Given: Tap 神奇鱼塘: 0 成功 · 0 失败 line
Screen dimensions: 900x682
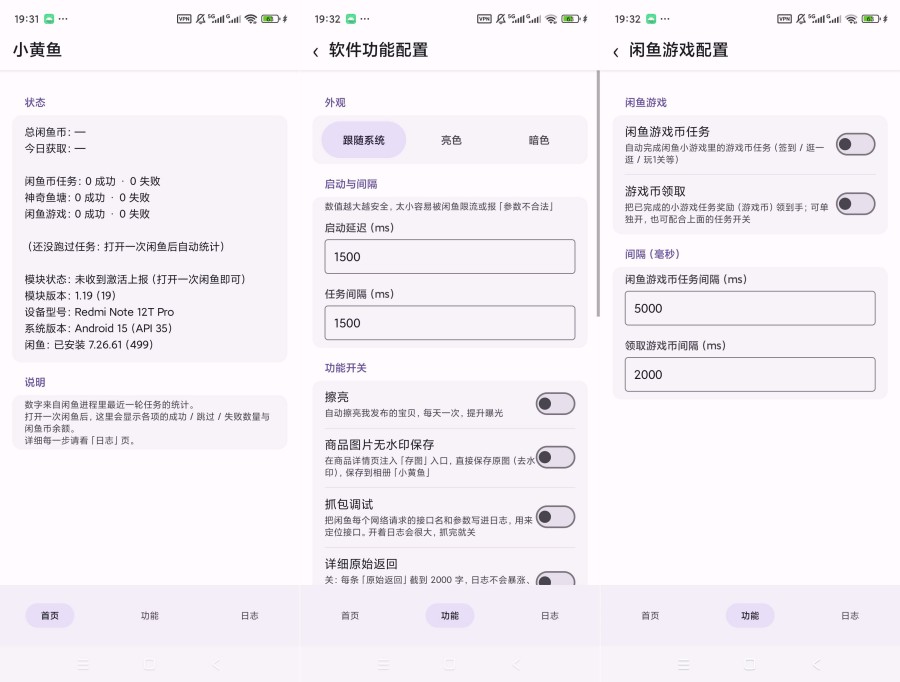Looking at the screenshot, I should click(x=87, y=197).
